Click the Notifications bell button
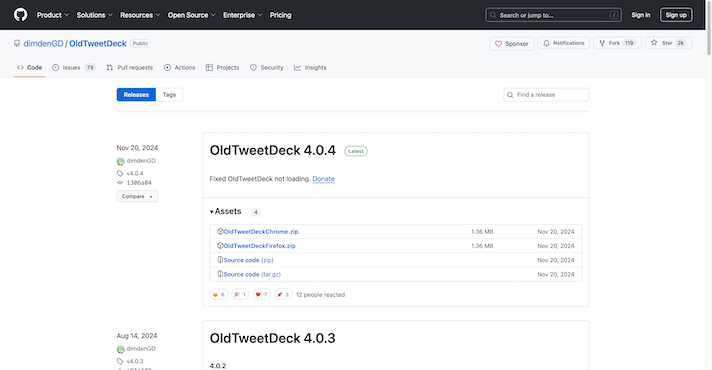Viewport: 712px width, 370px height. [564, 43]
